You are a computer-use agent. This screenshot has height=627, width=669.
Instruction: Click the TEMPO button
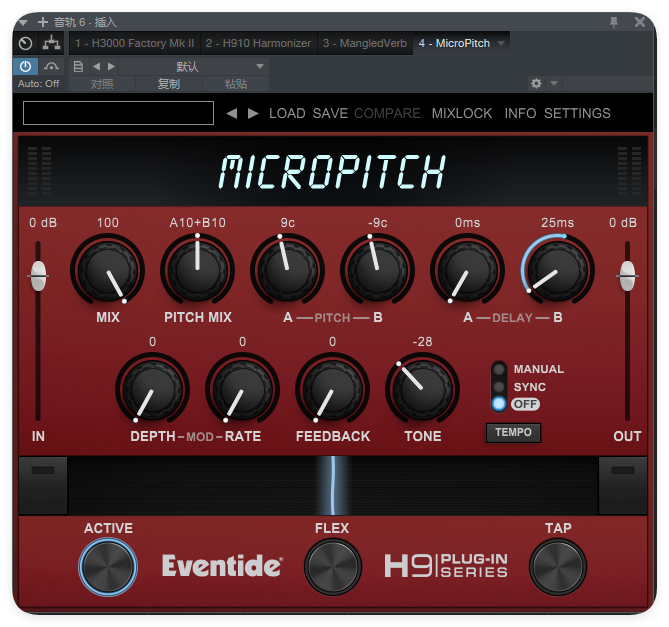[x=513, y=433]
